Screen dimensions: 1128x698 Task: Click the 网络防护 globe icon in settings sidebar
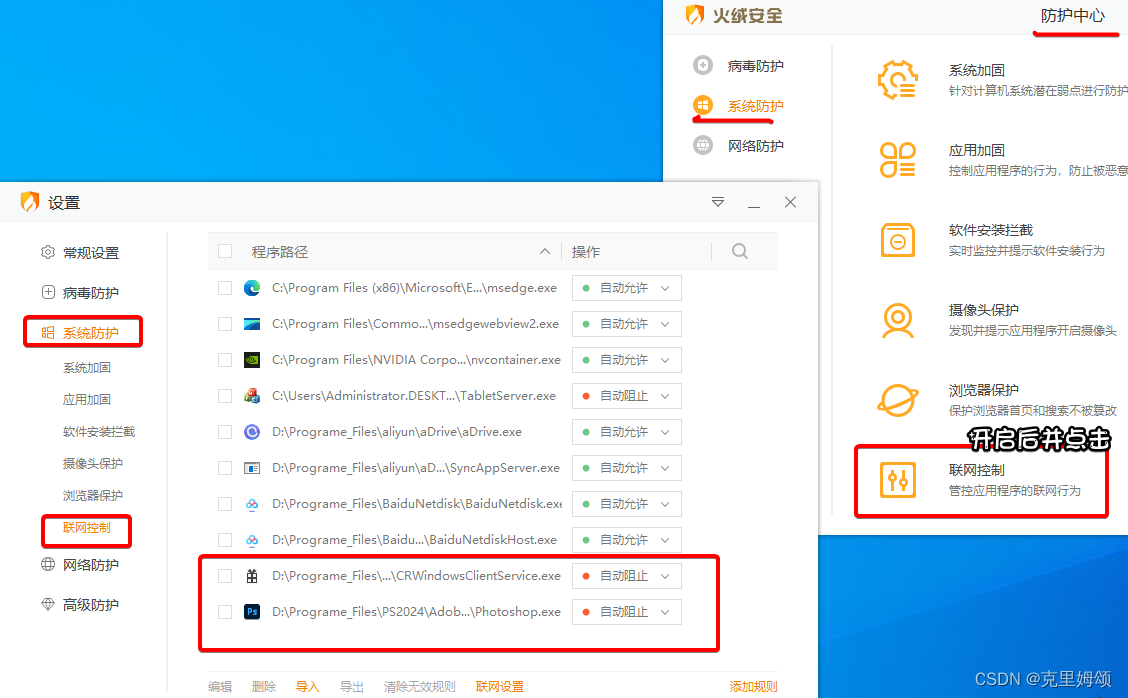click(47, 564)
